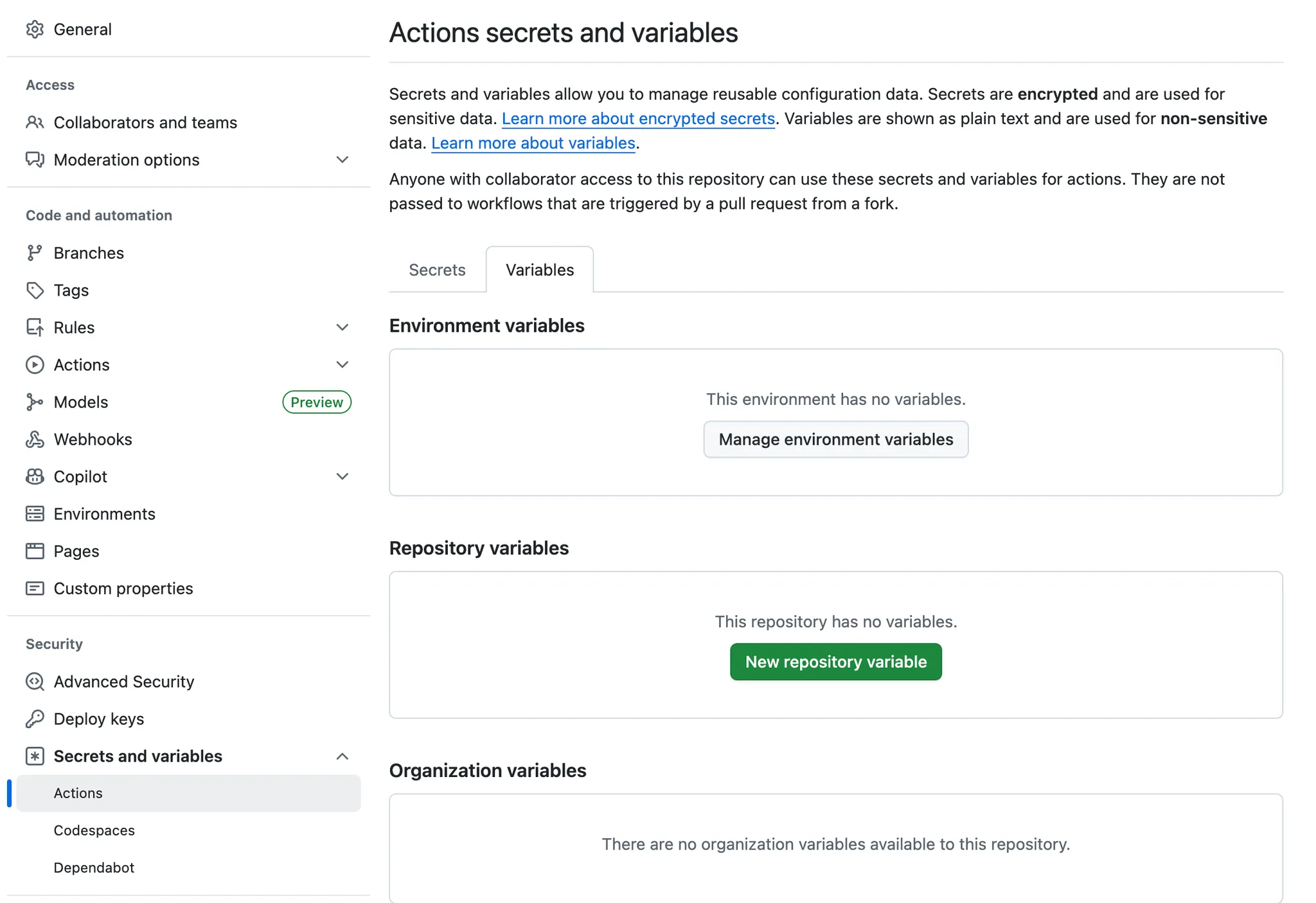Expand the Actions section in sidebar
This screenshot has height=903, width=1316.
342,365
